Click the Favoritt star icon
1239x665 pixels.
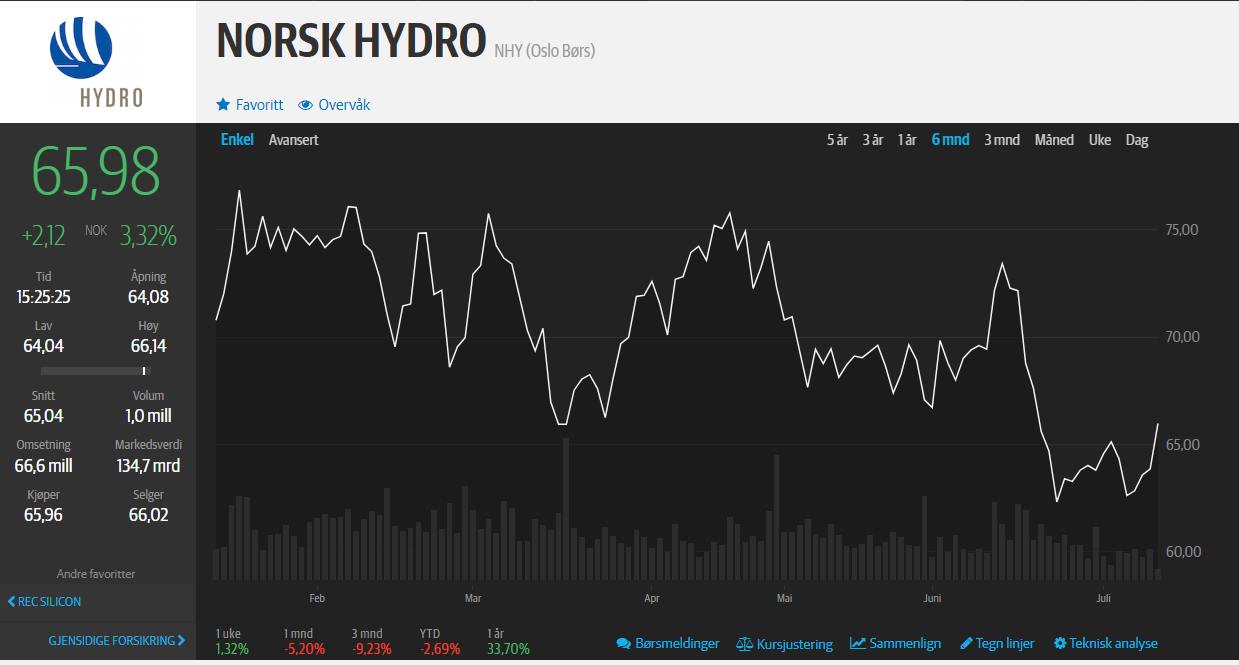pos(223,104)
